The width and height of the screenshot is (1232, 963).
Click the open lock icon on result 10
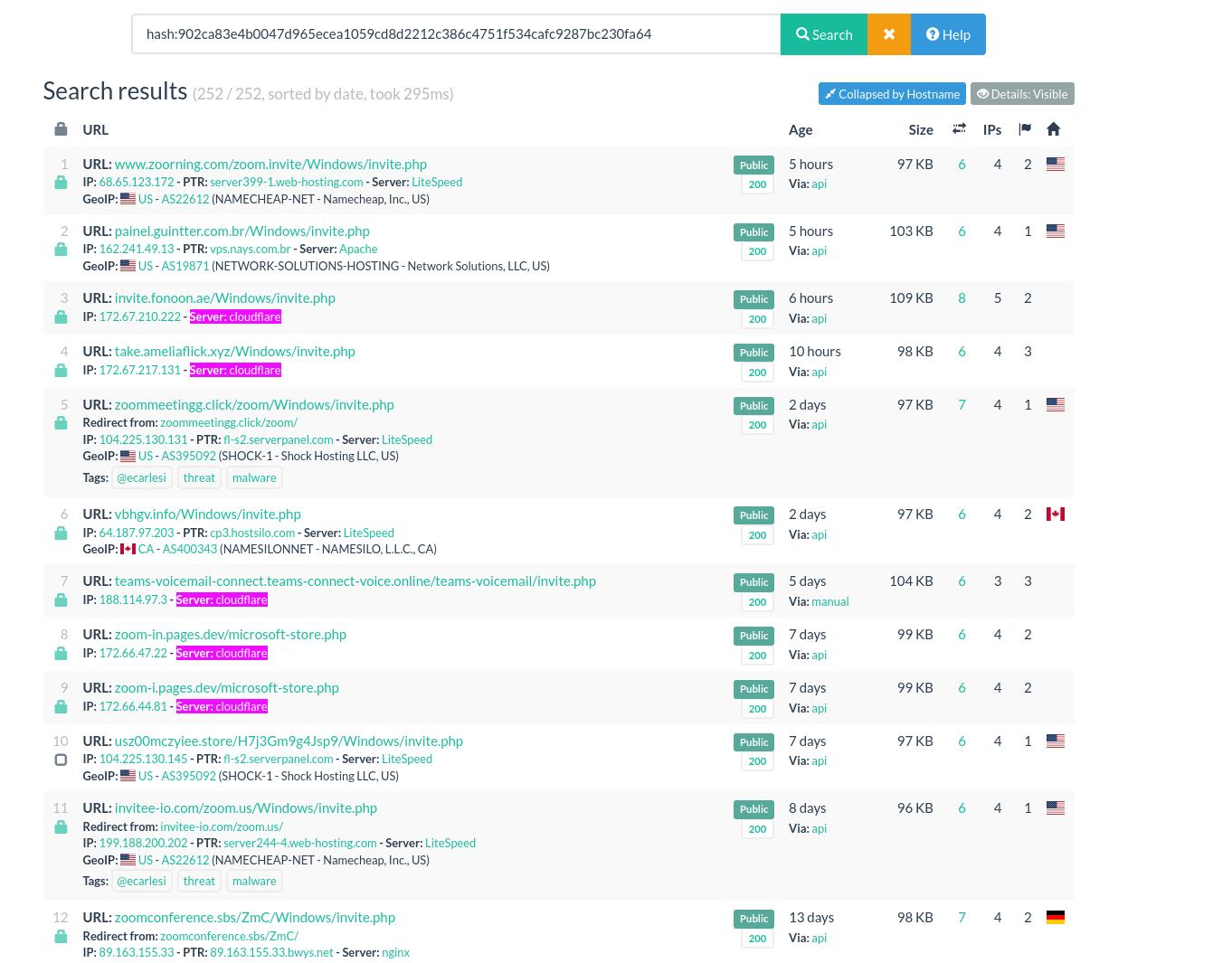pos(61,760)
